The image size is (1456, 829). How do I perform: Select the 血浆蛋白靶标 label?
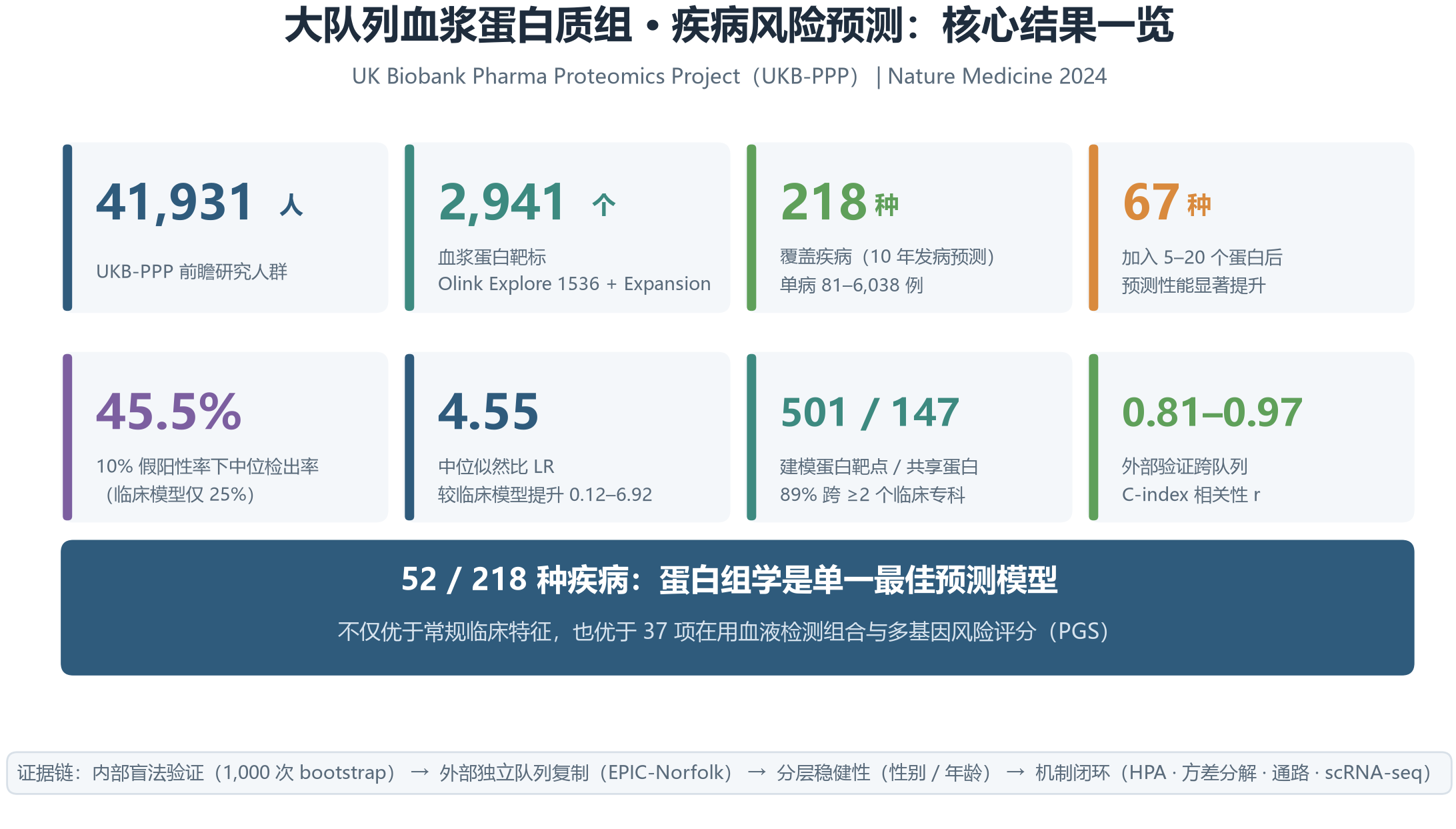(x=492, y=257)
